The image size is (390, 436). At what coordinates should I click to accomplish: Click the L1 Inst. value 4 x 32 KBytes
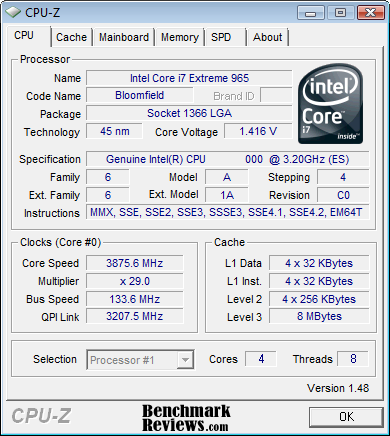[x=319, y=281]
